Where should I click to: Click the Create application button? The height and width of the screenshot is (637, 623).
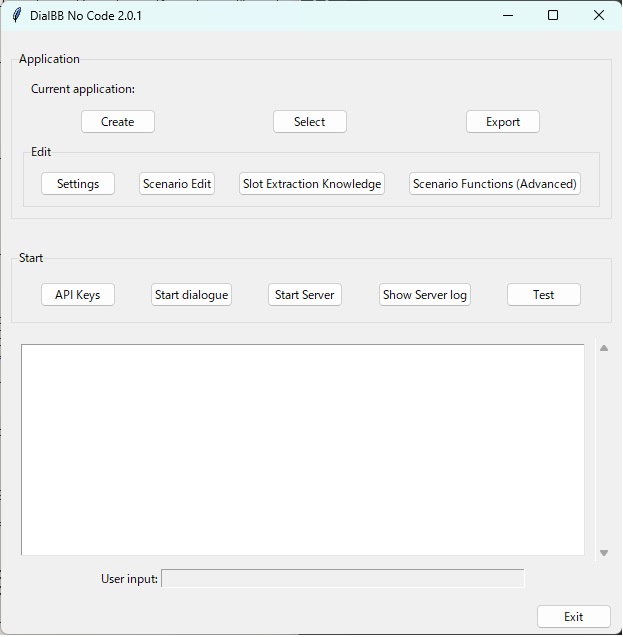tap(118, 121)
